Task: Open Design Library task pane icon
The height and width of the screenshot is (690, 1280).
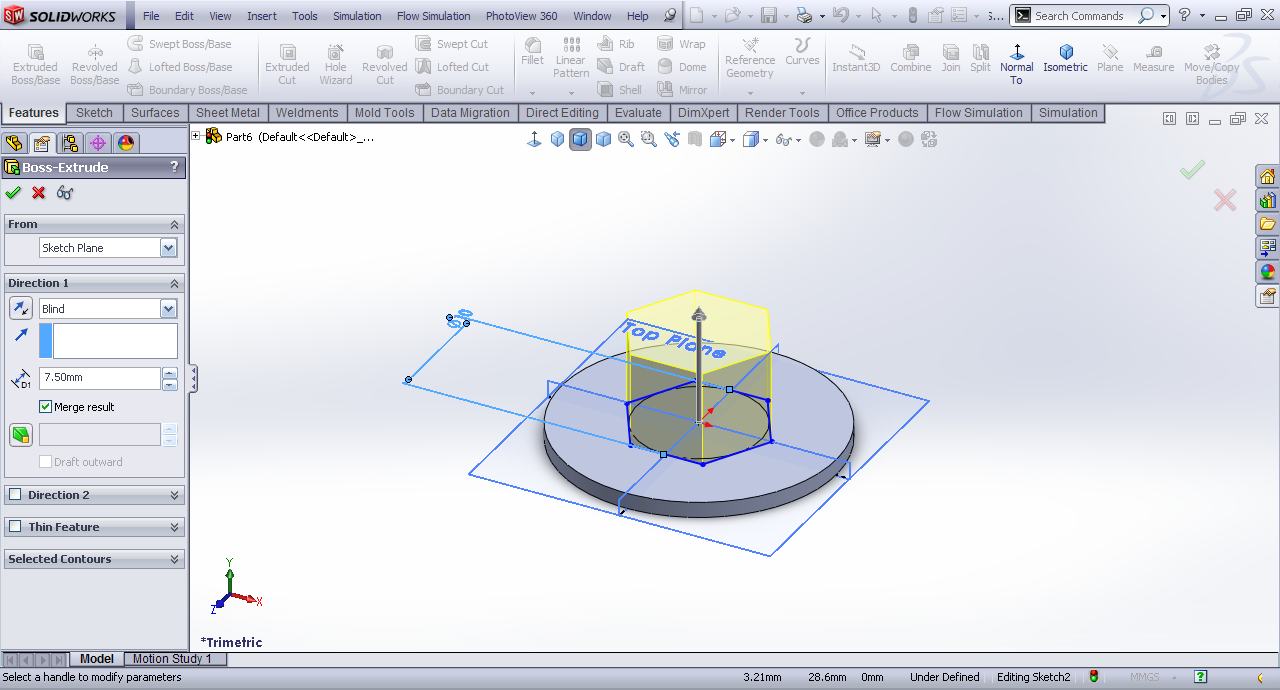Action: pyautogui.click(x=1268, y=200)
